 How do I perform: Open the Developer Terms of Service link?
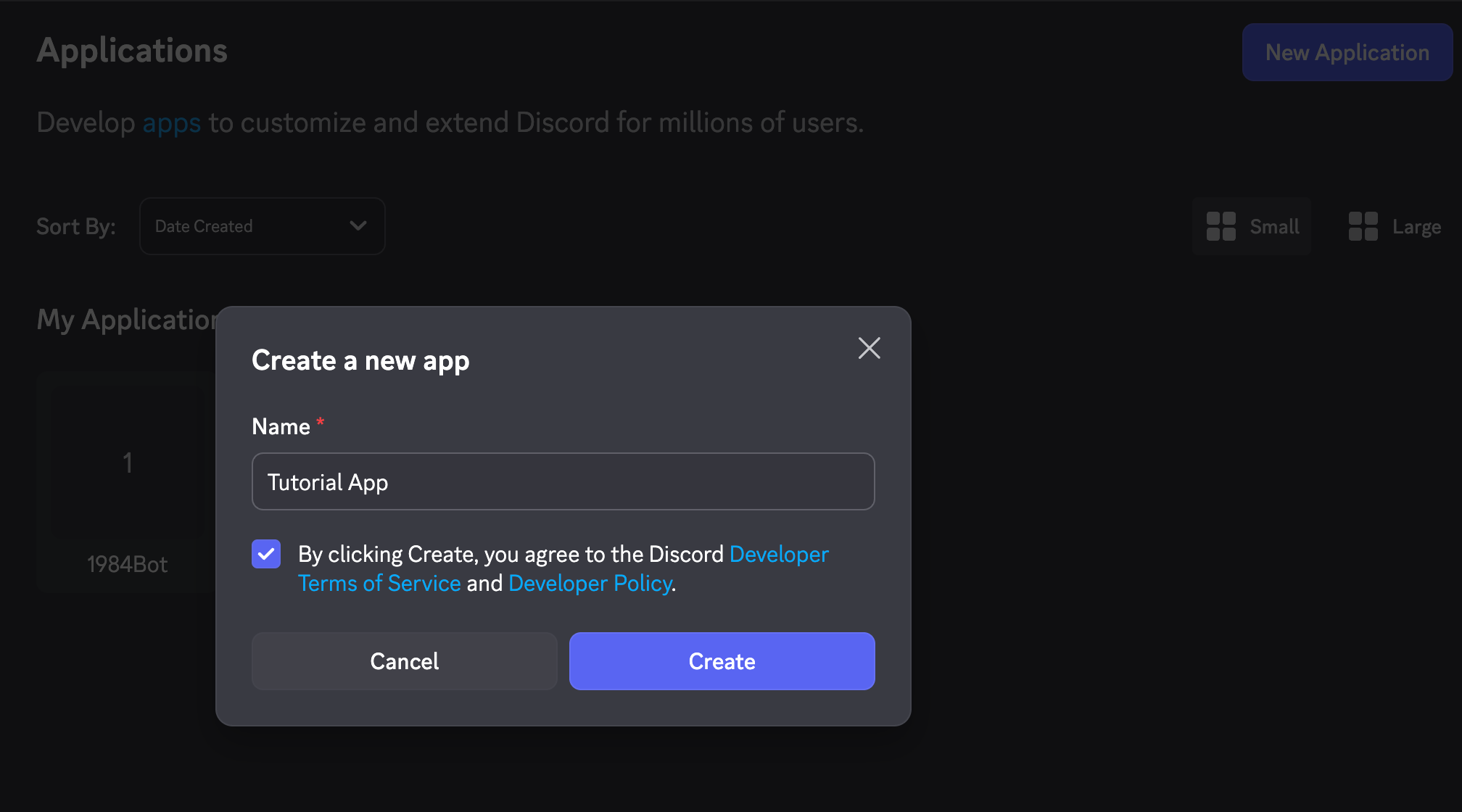(x=379, y=582)
